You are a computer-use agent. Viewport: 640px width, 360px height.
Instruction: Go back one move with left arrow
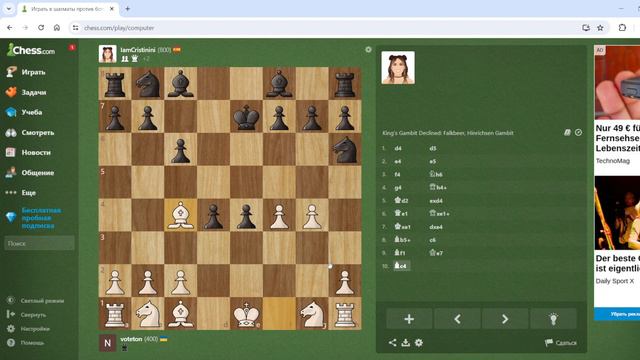click(x=457, y=319)
